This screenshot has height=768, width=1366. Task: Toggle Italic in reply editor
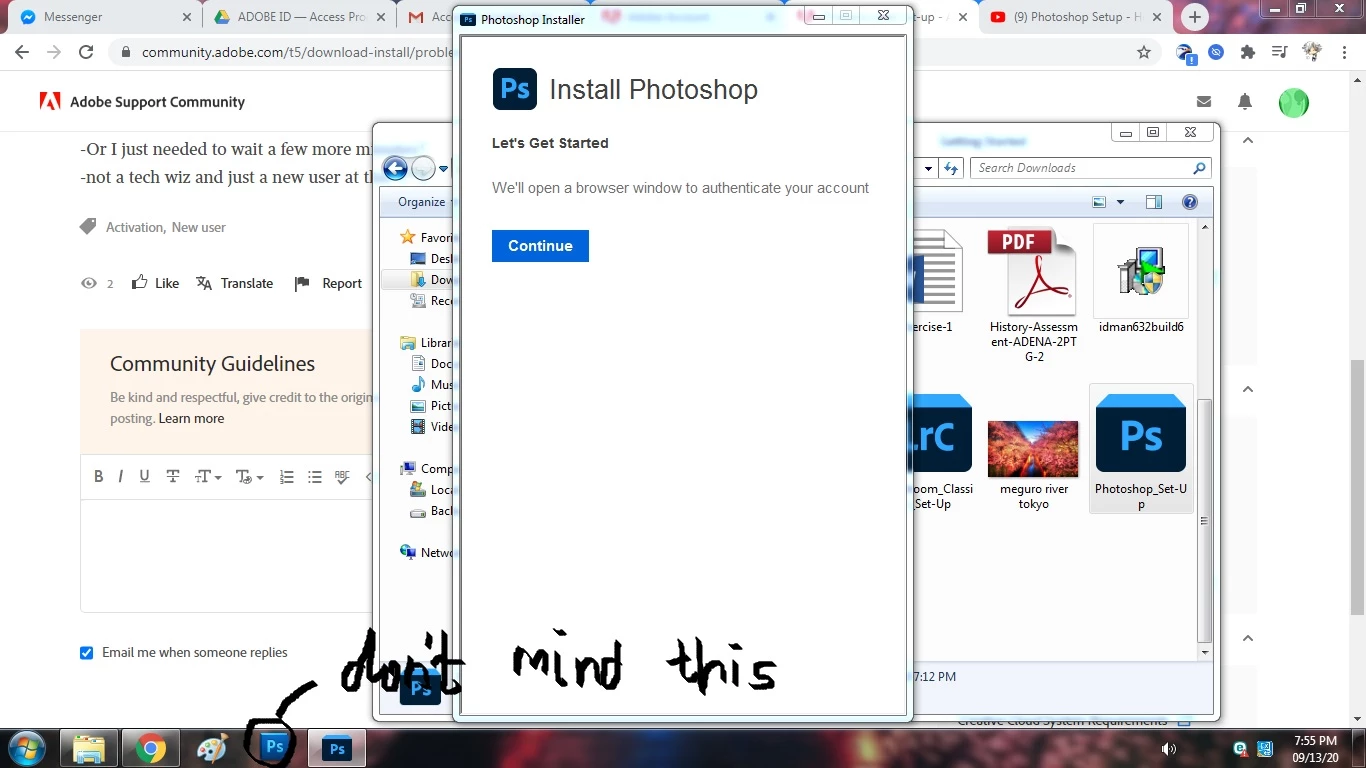coord(121,477)
